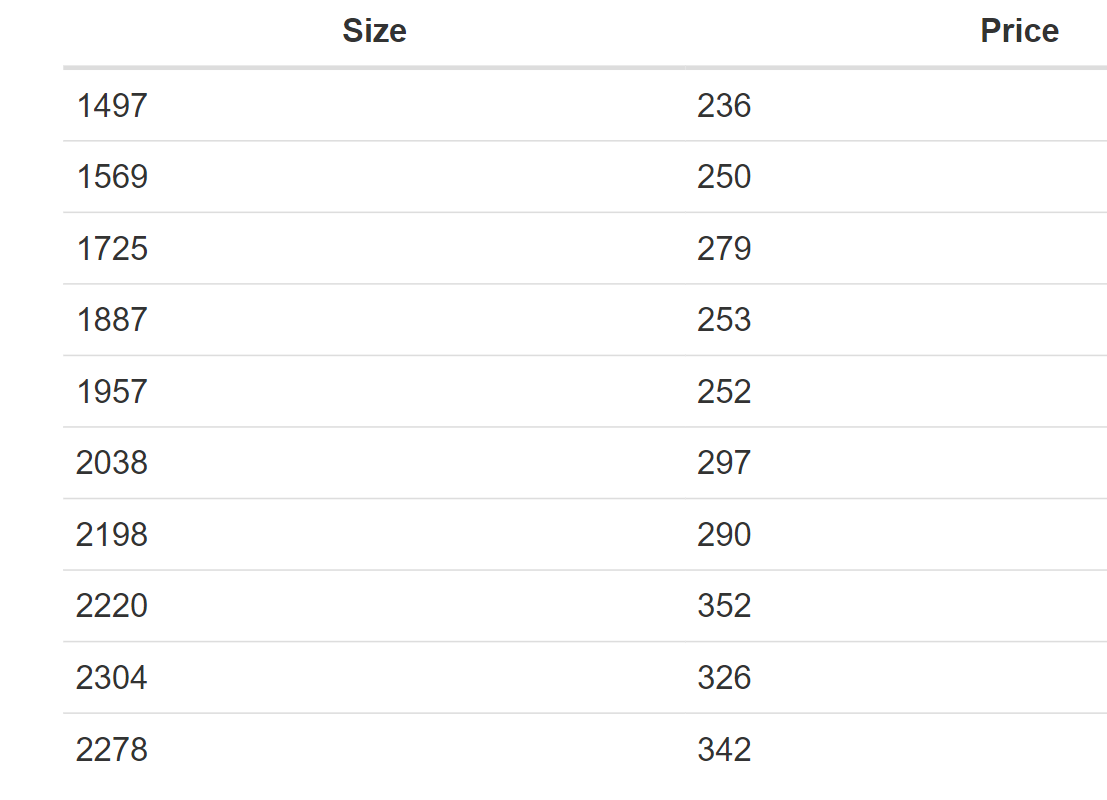
Task: Click the Size column header
Action: click(x=374, y=31)
